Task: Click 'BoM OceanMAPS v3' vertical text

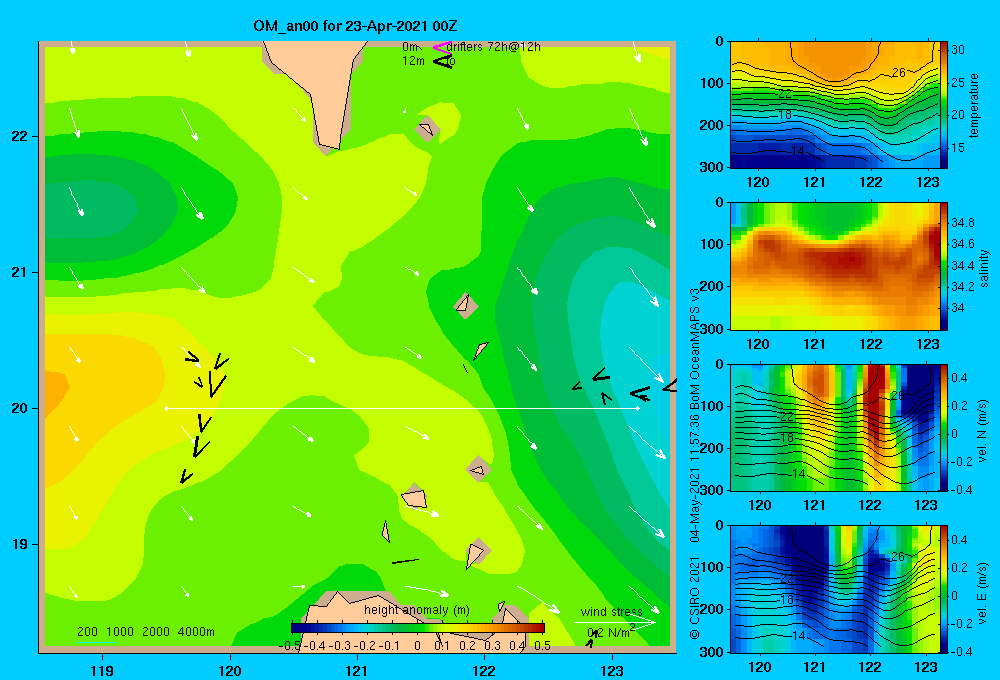Action: coord(695,349)
